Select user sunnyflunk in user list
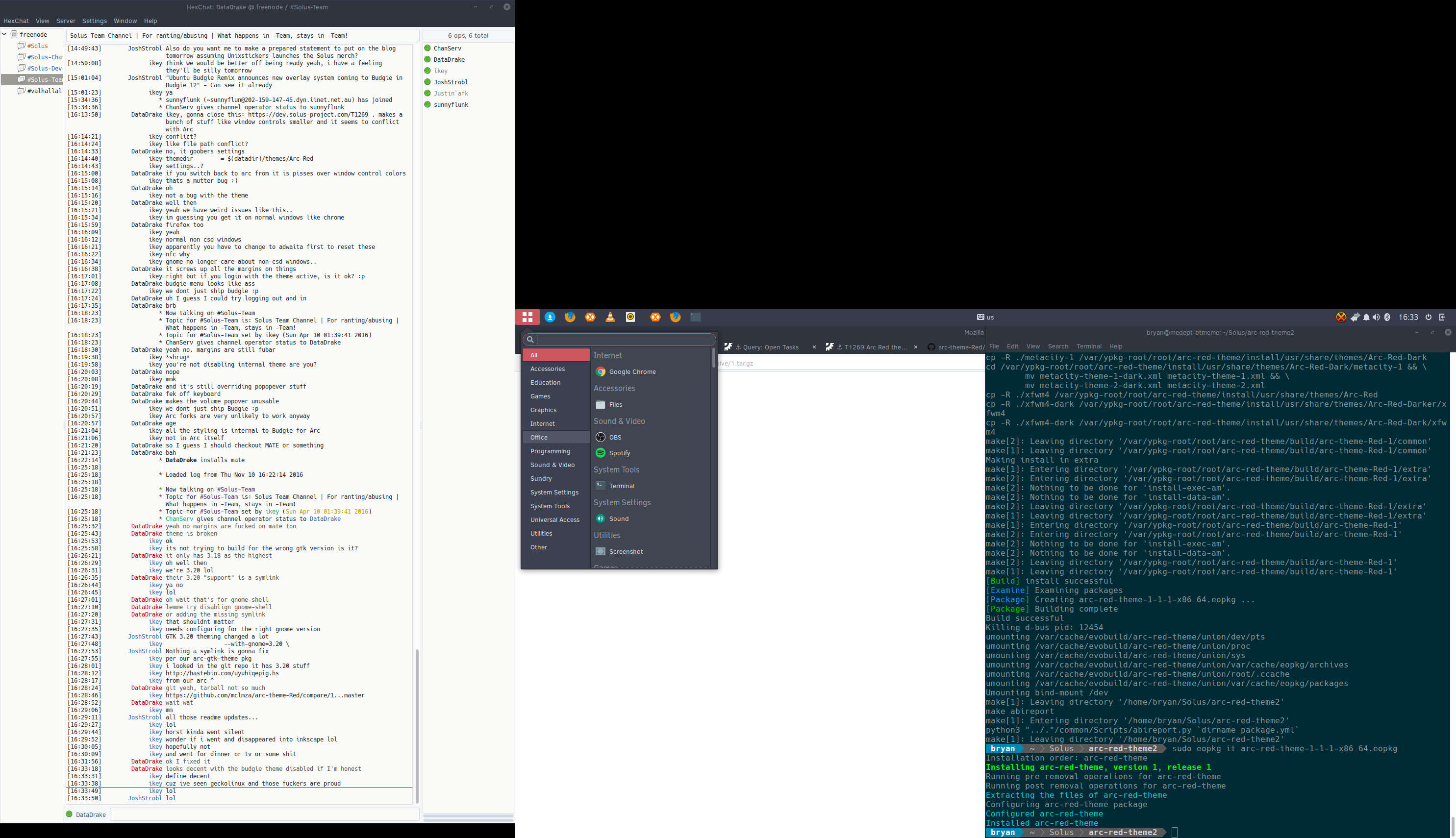Screen dimensions: 1456x838 (x=446, y=105)
